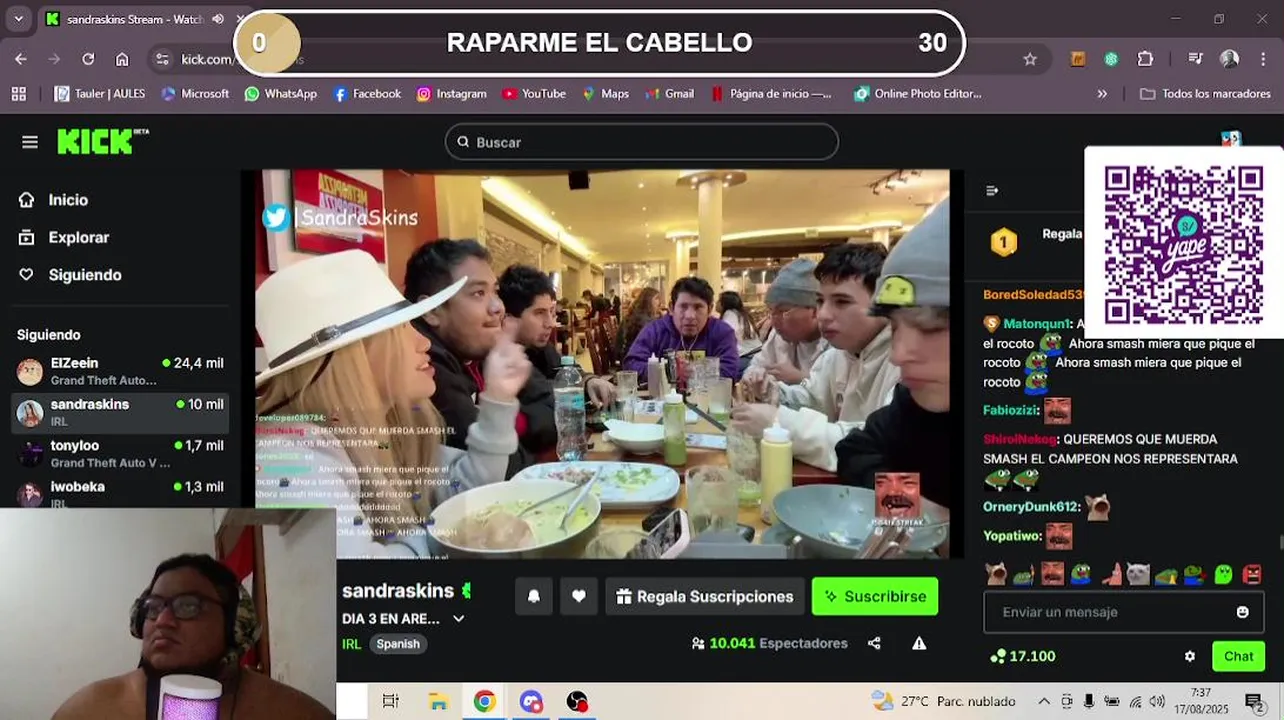Open Gmail bookmark

click(669, 94)
